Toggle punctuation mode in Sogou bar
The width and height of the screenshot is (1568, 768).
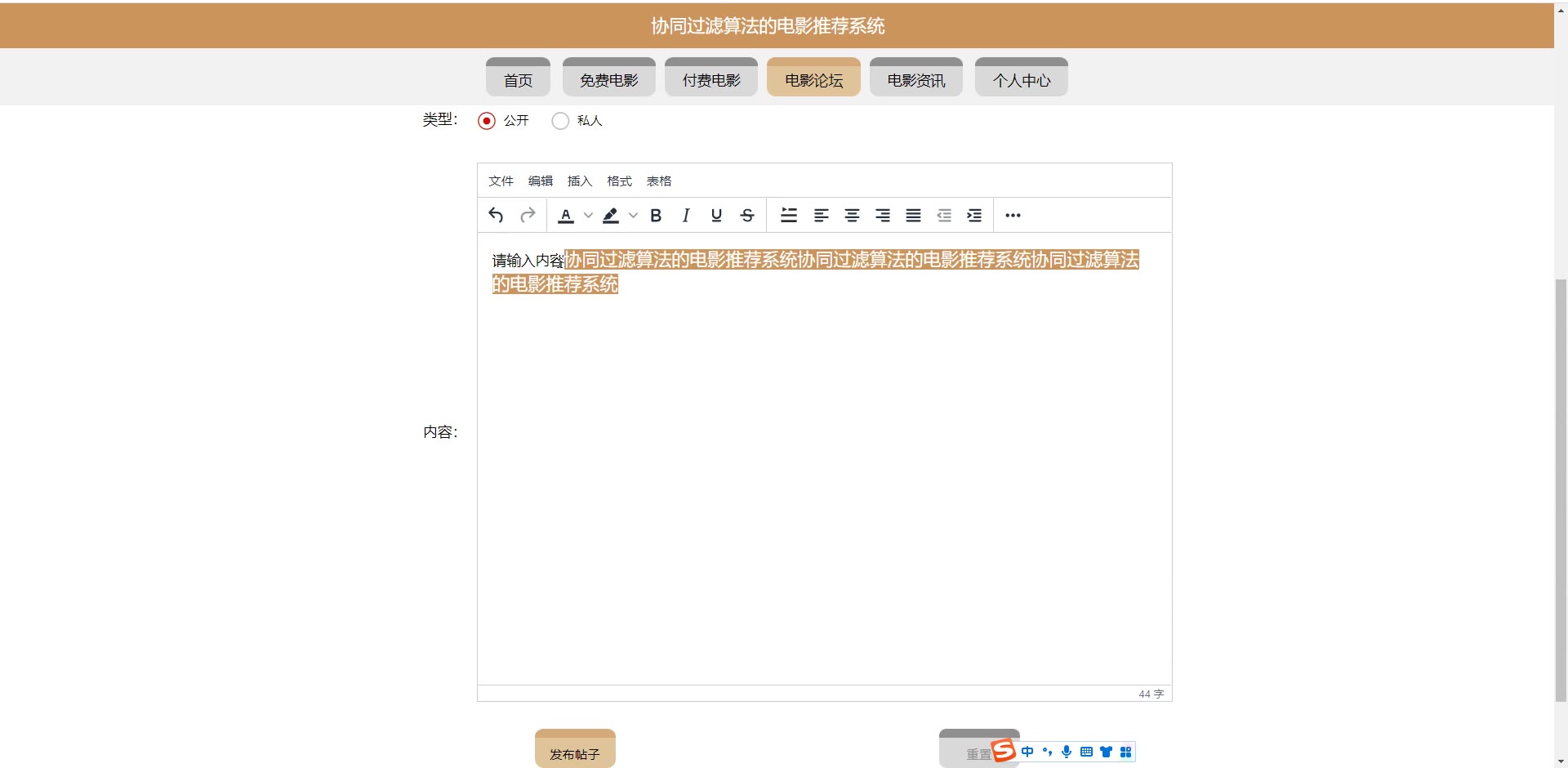[x=1047, y=752]
